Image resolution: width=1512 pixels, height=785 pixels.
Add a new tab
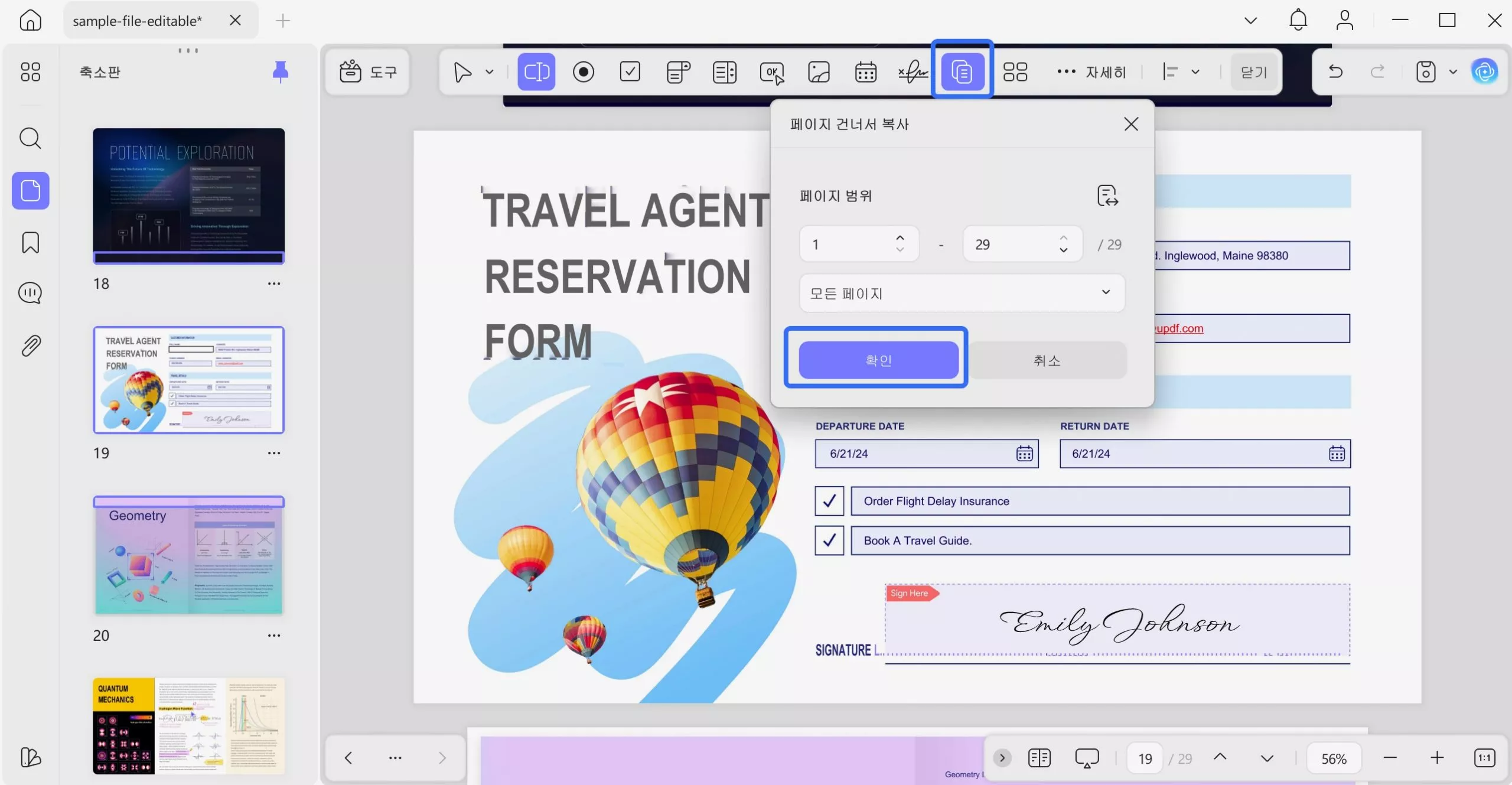tap(283, 21)
